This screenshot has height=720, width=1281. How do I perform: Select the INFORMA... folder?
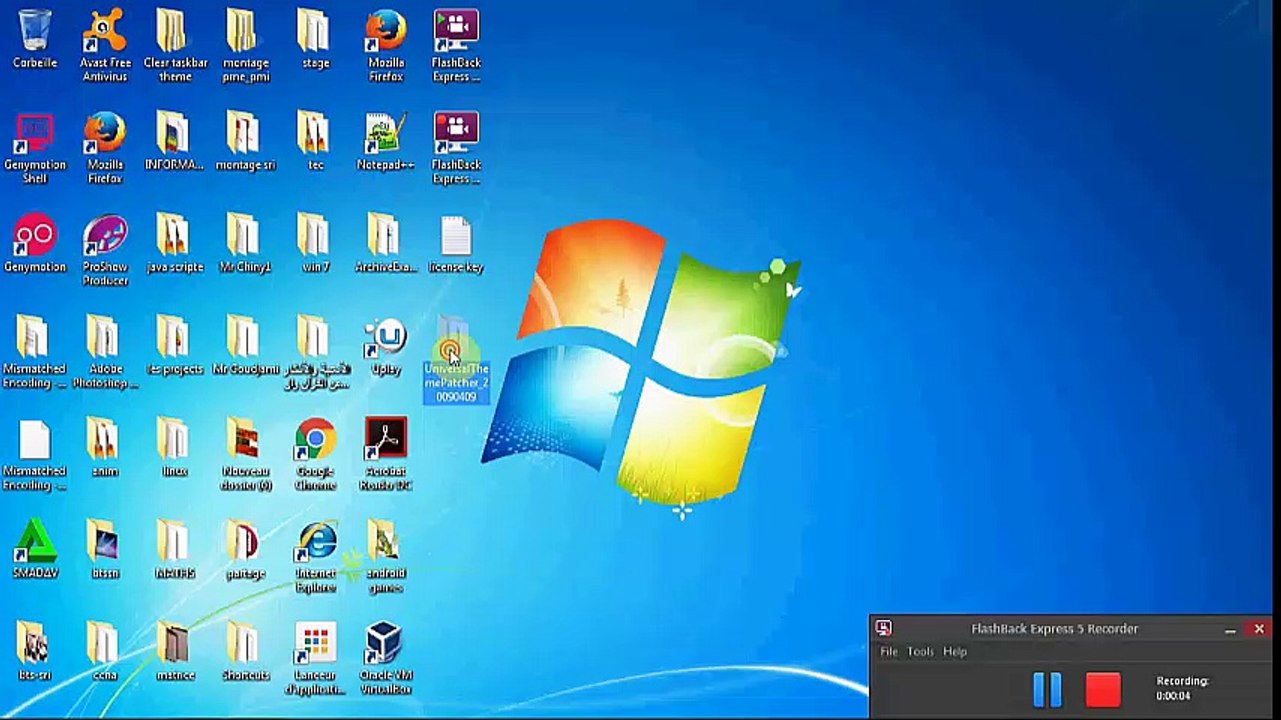[175, 140]
